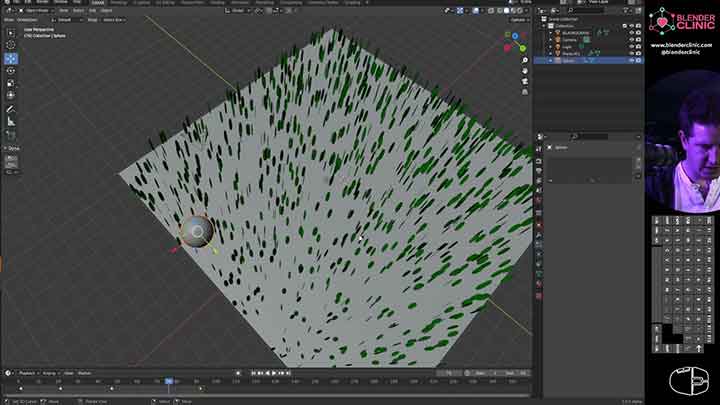Click the viewport zoom magnifier icon
Image resolution: width=720 pixels, height=405 pixels.
coord(525,61)
